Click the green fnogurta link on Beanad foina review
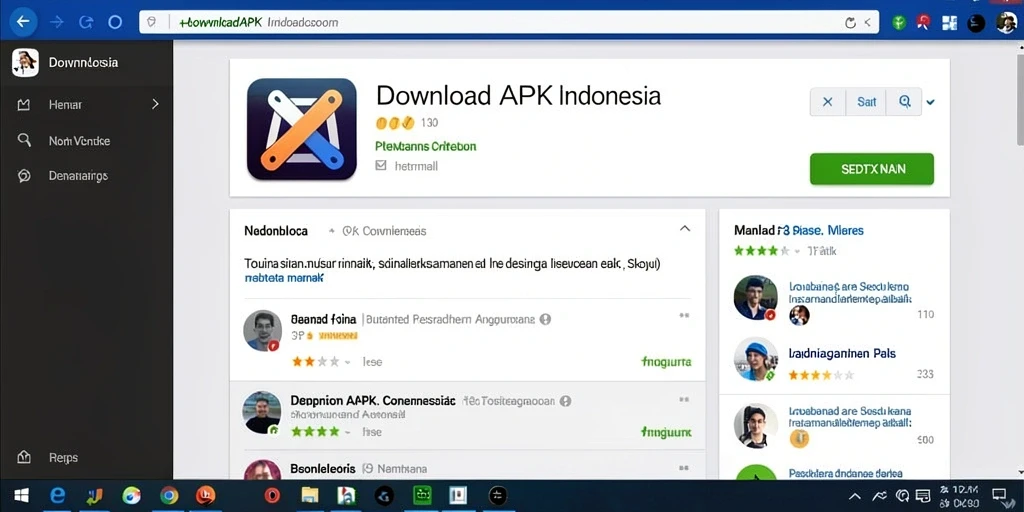The width and height of the screenshot is (1024, 512). click(x=666, y=362)
